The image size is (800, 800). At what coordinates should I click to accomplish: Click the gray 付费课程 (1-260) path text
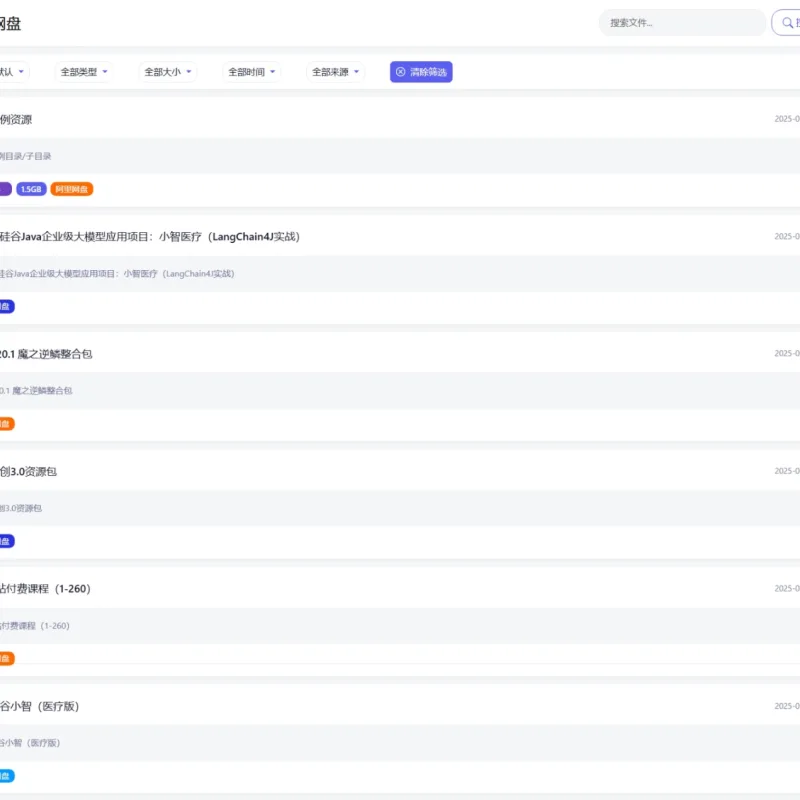(x=34, y=626)
